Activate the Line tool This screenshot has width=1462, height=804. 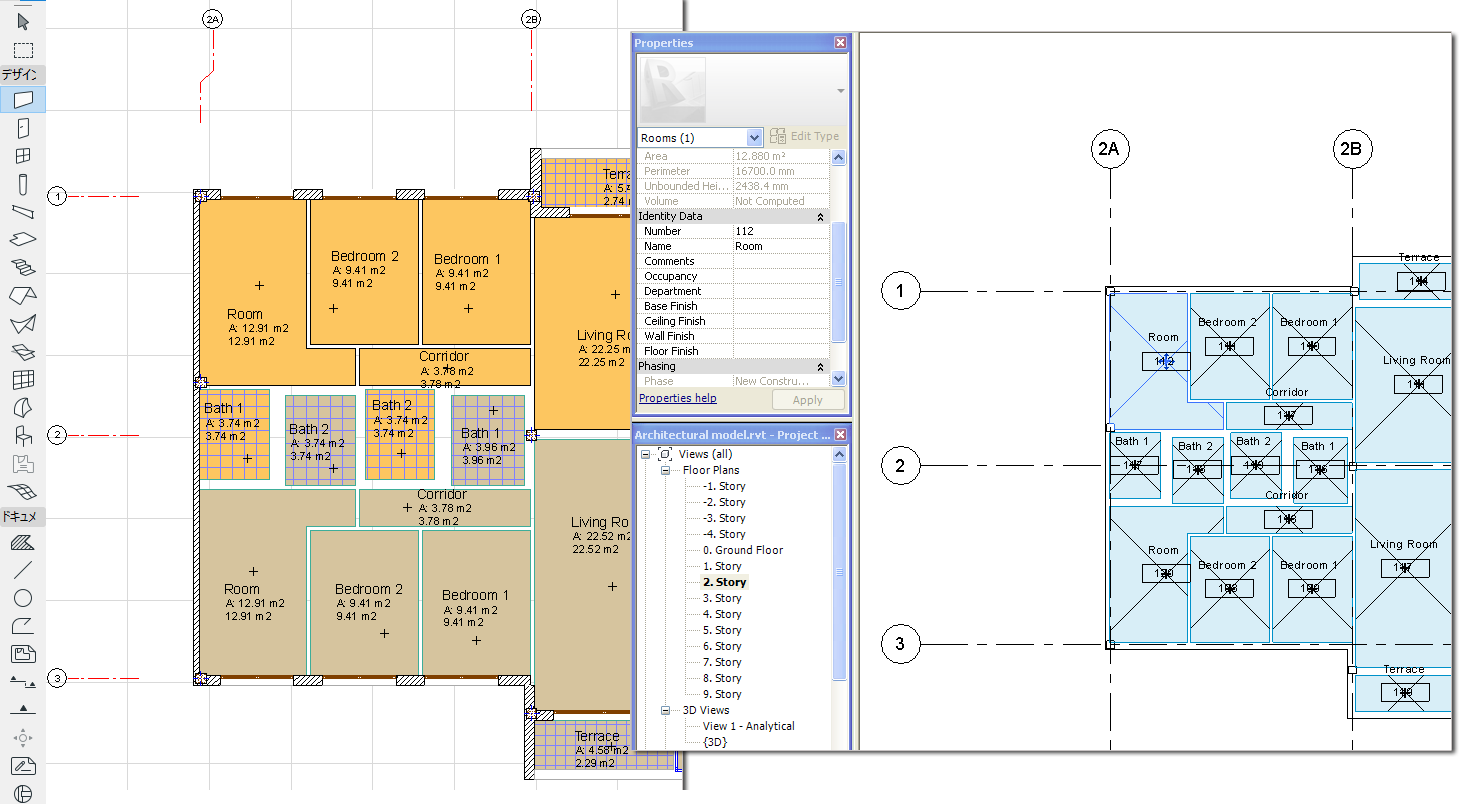pyautogui.click(x=23, y=571)
